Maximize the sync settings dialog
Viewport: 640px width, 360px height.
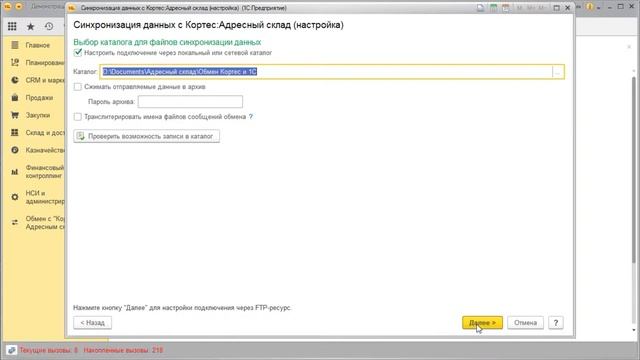pyautogui.click(x=556, y=8)
